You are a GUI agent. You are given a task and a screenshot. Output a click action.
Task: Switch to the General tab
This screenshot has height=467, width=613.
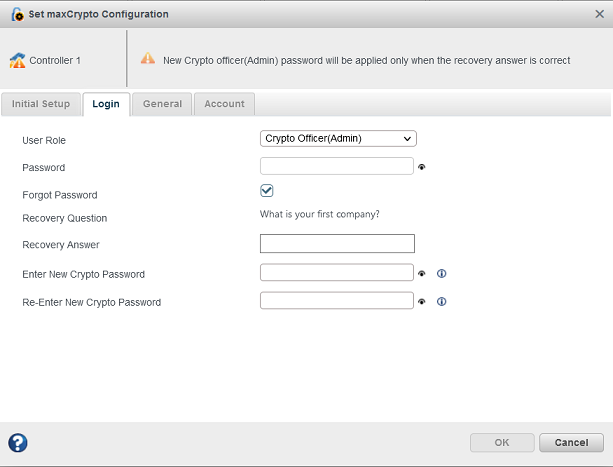pos(162,104)
